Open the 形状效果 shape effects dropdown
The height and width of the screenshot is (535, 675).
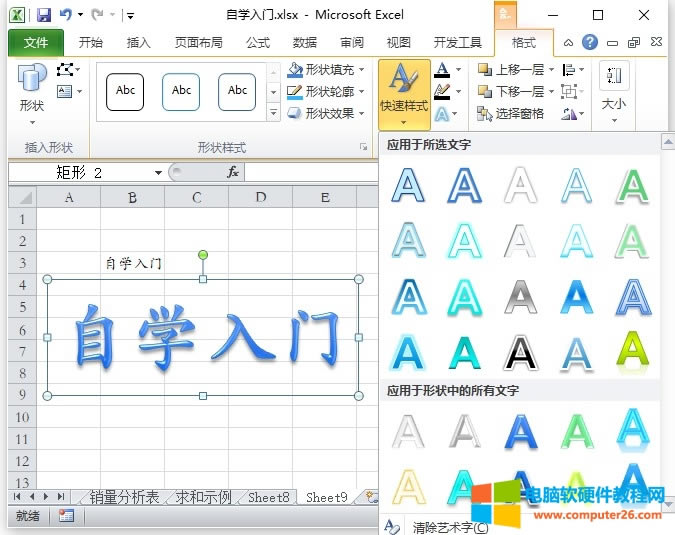tap(362, 114)
